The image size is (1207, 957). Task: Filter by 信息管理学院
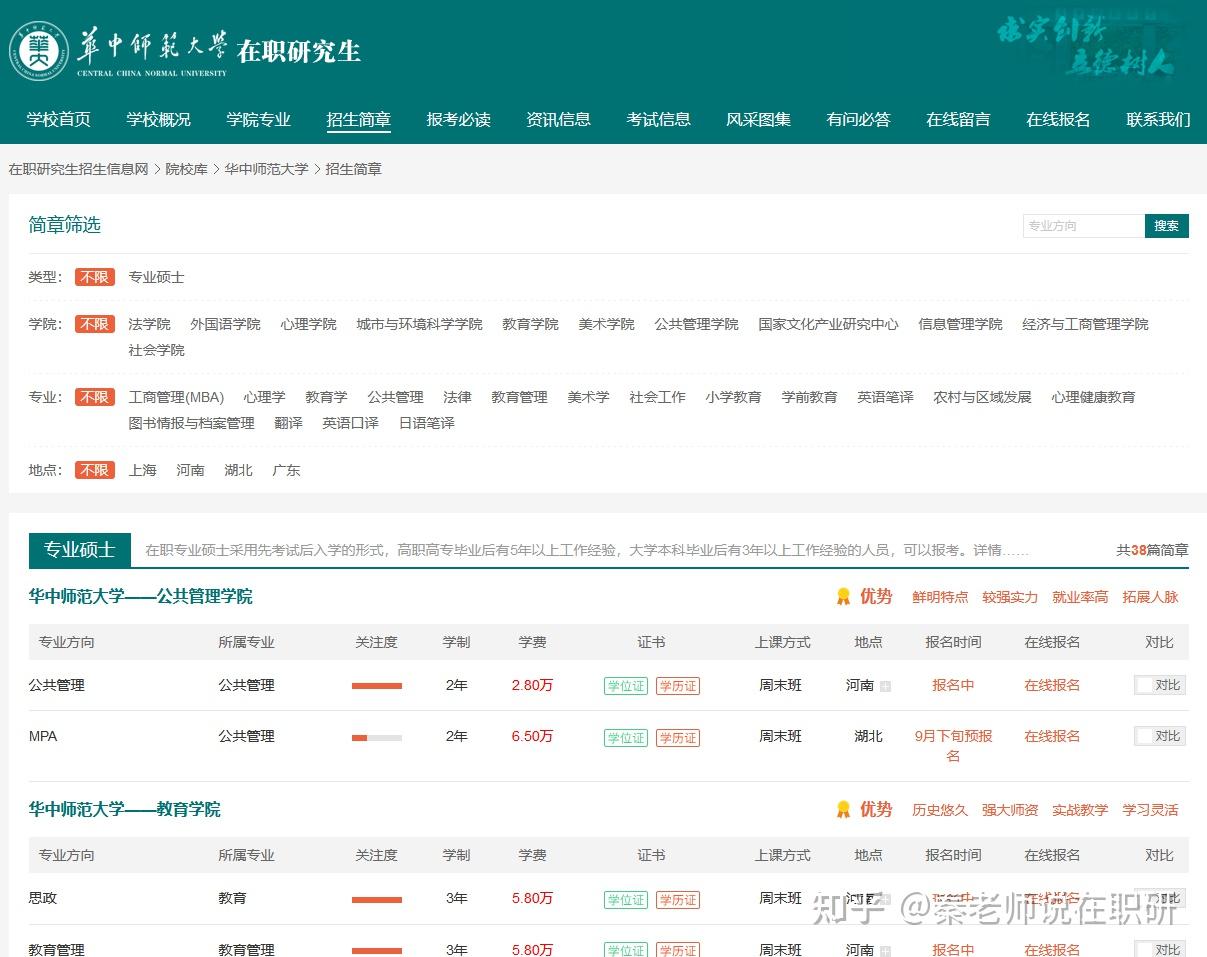click(961, 324)
